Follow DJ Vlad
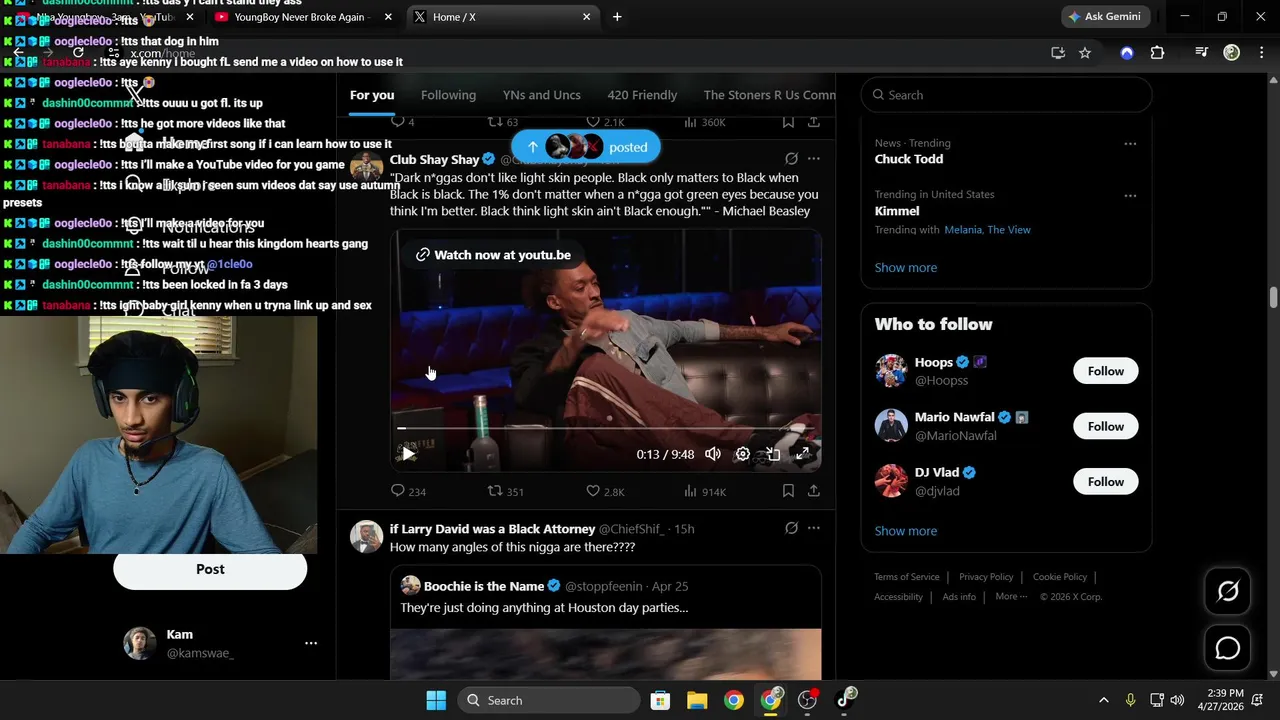 click(1105, 481)
